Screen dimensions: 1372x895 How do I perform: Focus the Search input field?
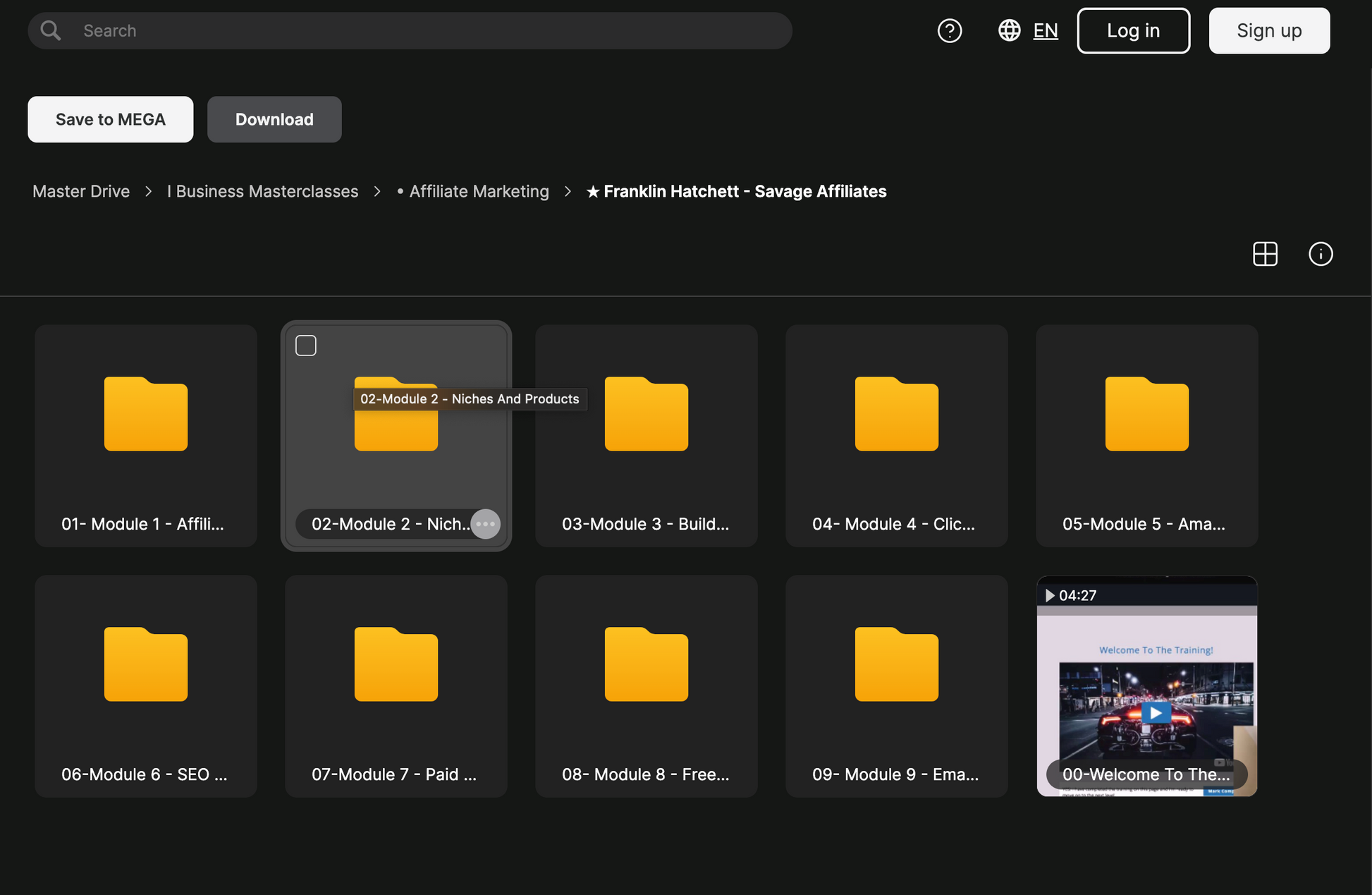click(x=410, y=30)
